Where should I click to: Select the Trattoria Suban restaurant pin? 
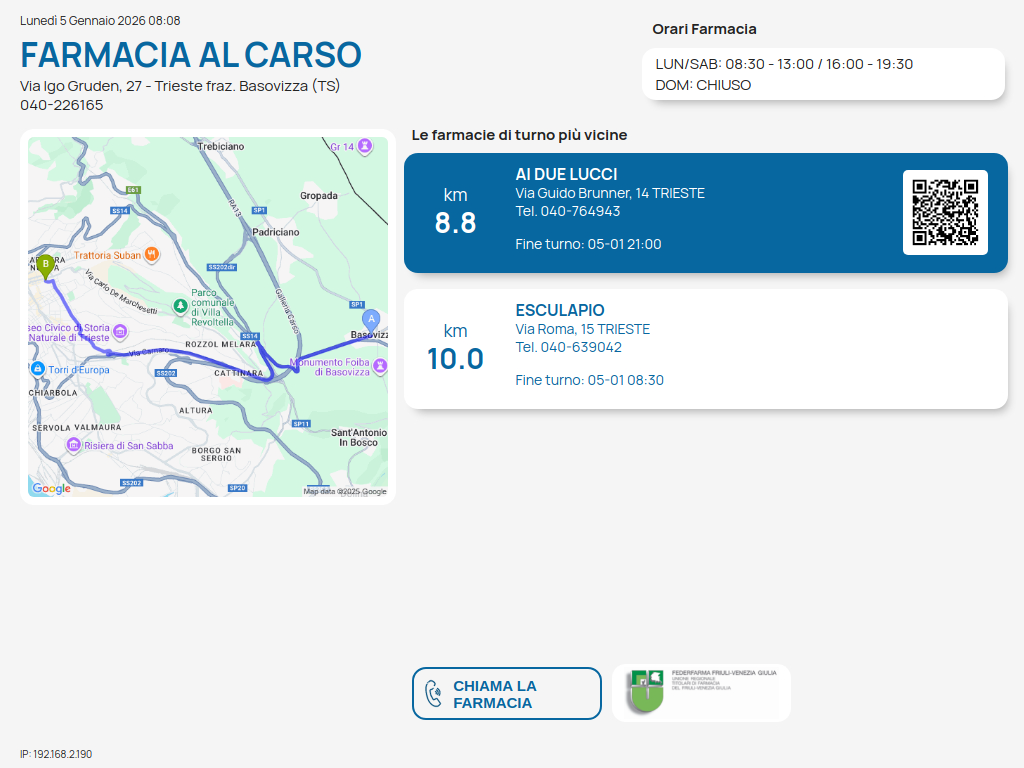point(152,254)
